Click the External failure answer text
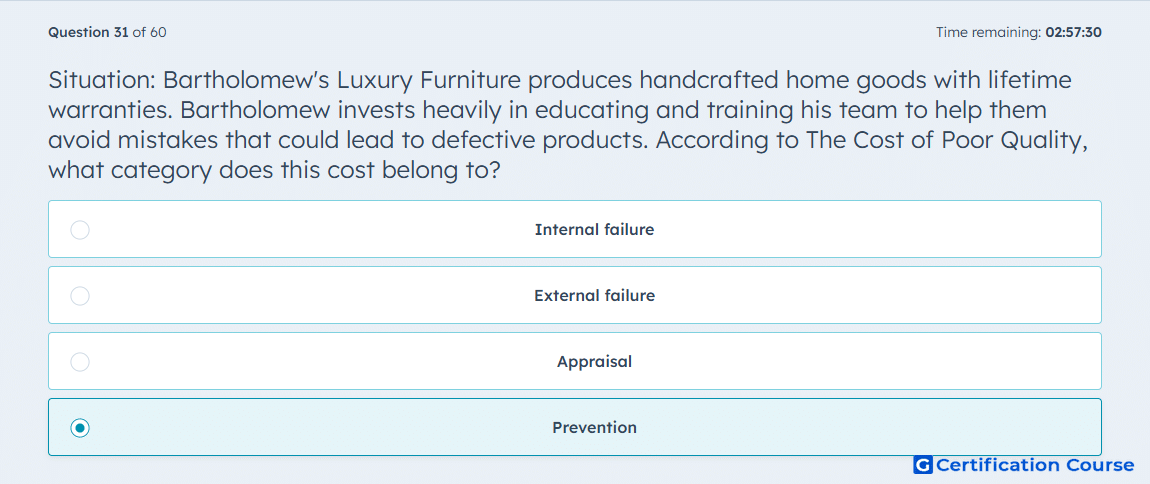The image size is (1150, 484). point(594,296)
